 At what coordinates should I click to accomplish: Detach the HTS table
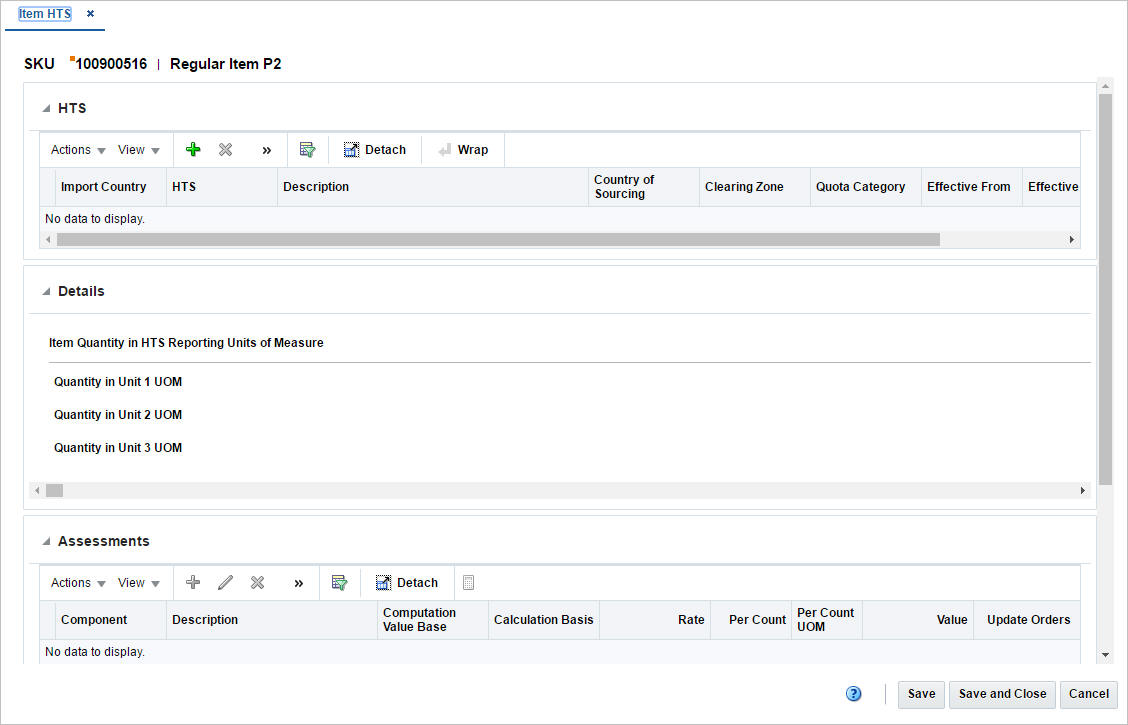[375, 150]
